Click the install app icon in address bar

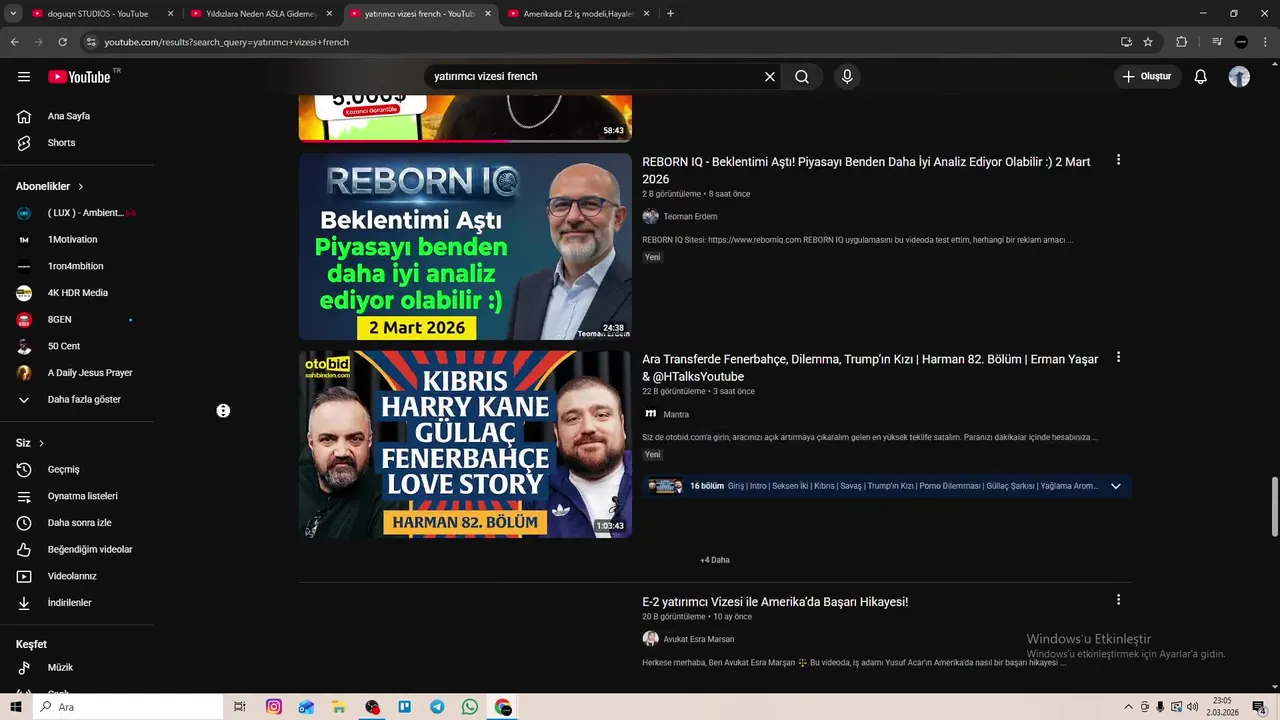1126,42
